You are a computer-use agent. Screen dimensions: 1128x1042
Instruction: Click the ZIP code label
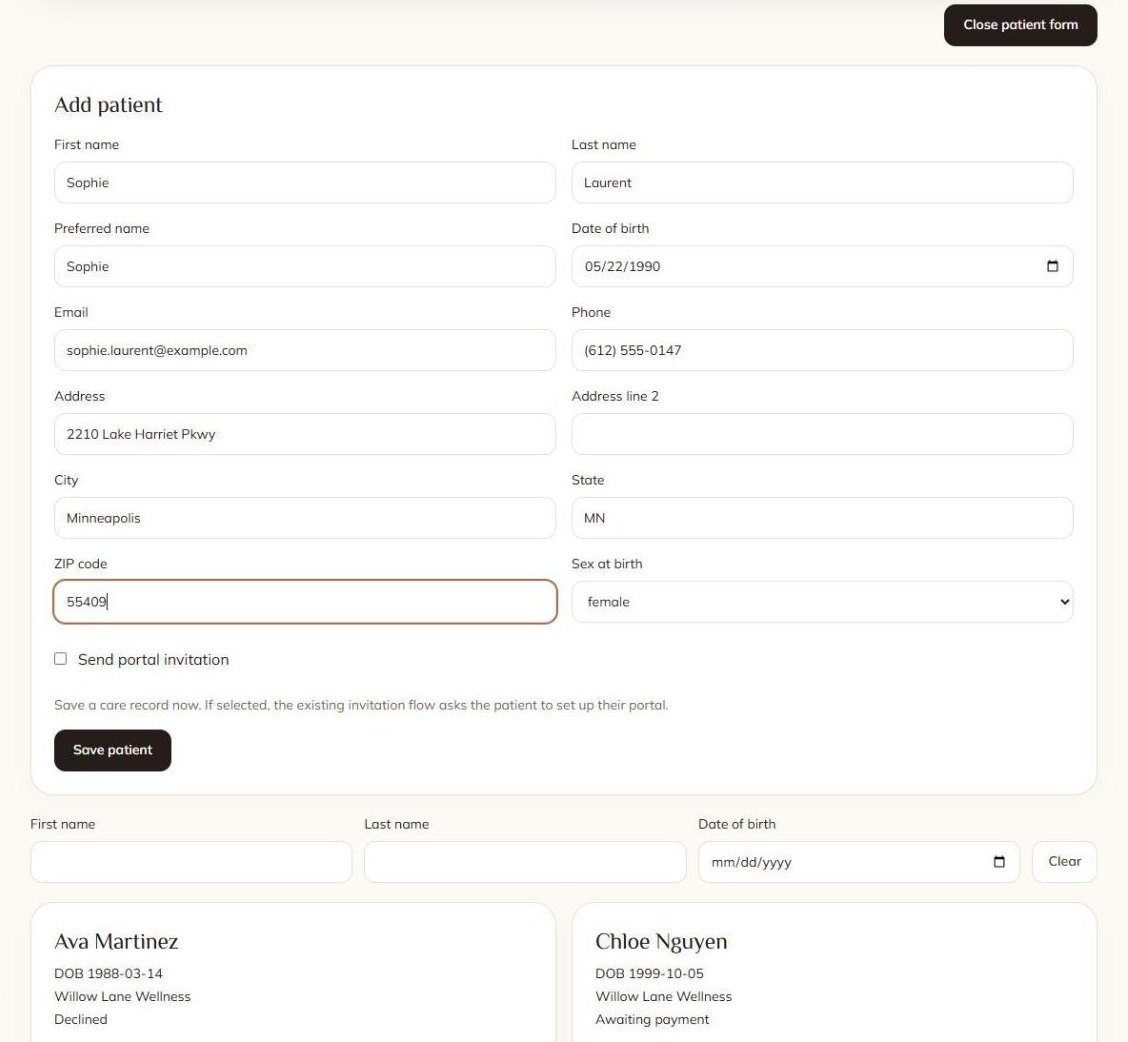[x=81, y=563]
